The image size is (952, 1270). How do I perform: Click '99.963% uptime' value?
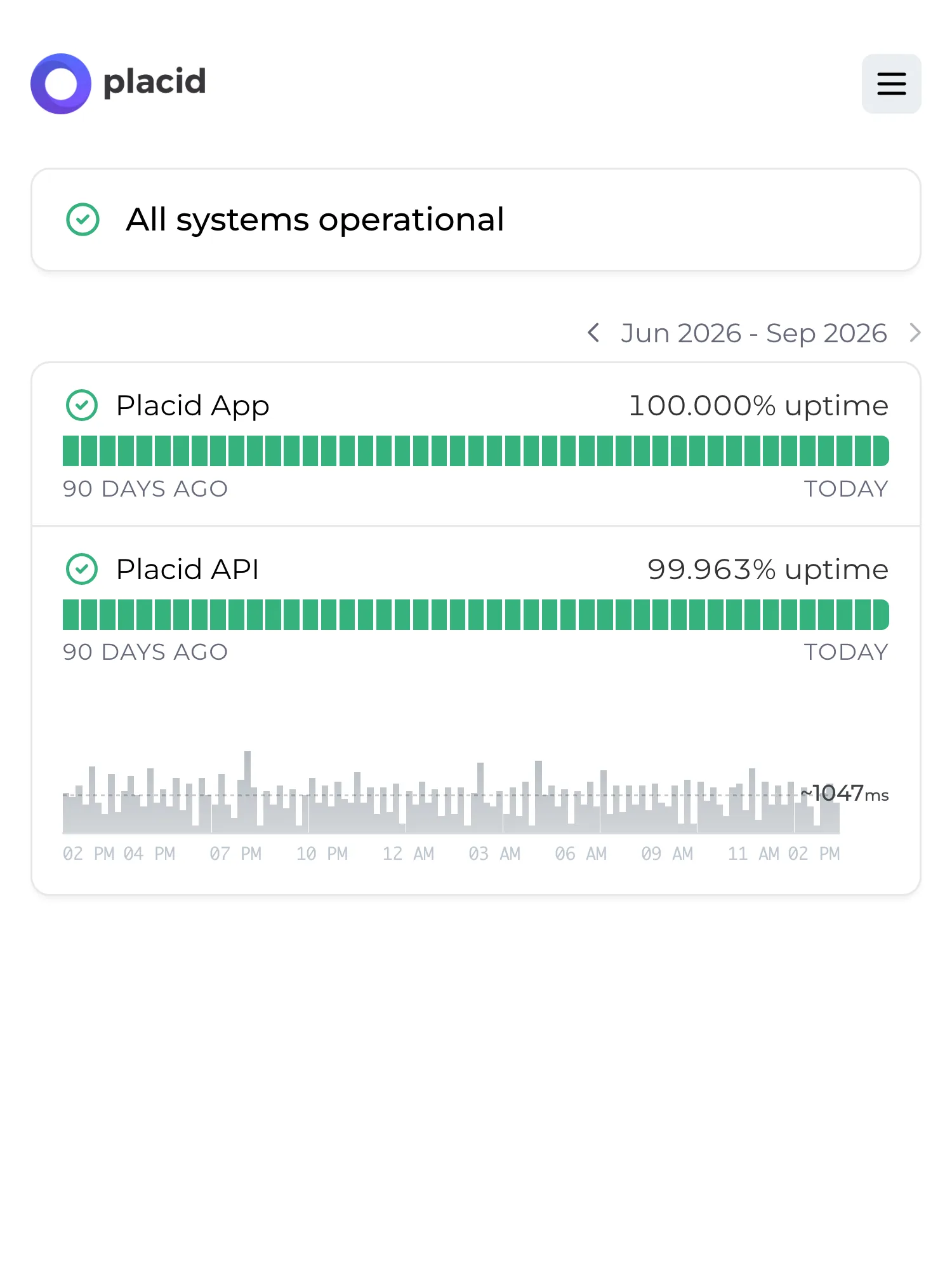pos(768,569)
